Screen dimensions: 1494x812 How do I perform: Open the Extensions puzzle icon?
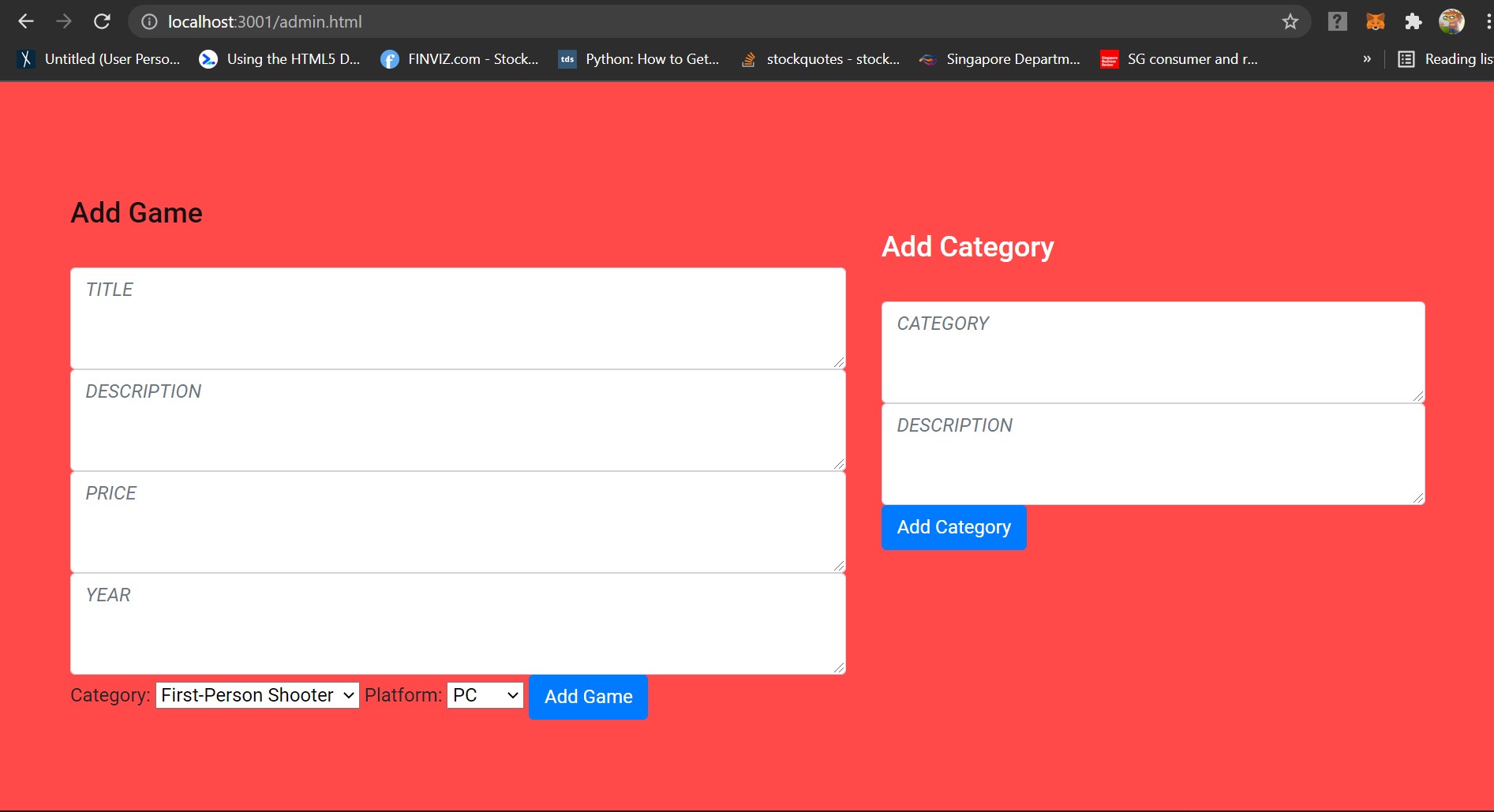click(x=1413, y=21)
